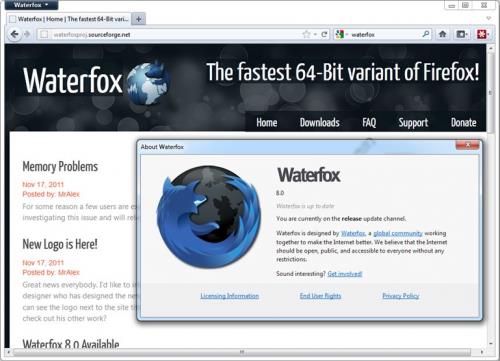Open the home page via house icon
The image size is (500, 361).
pos(442,34)
